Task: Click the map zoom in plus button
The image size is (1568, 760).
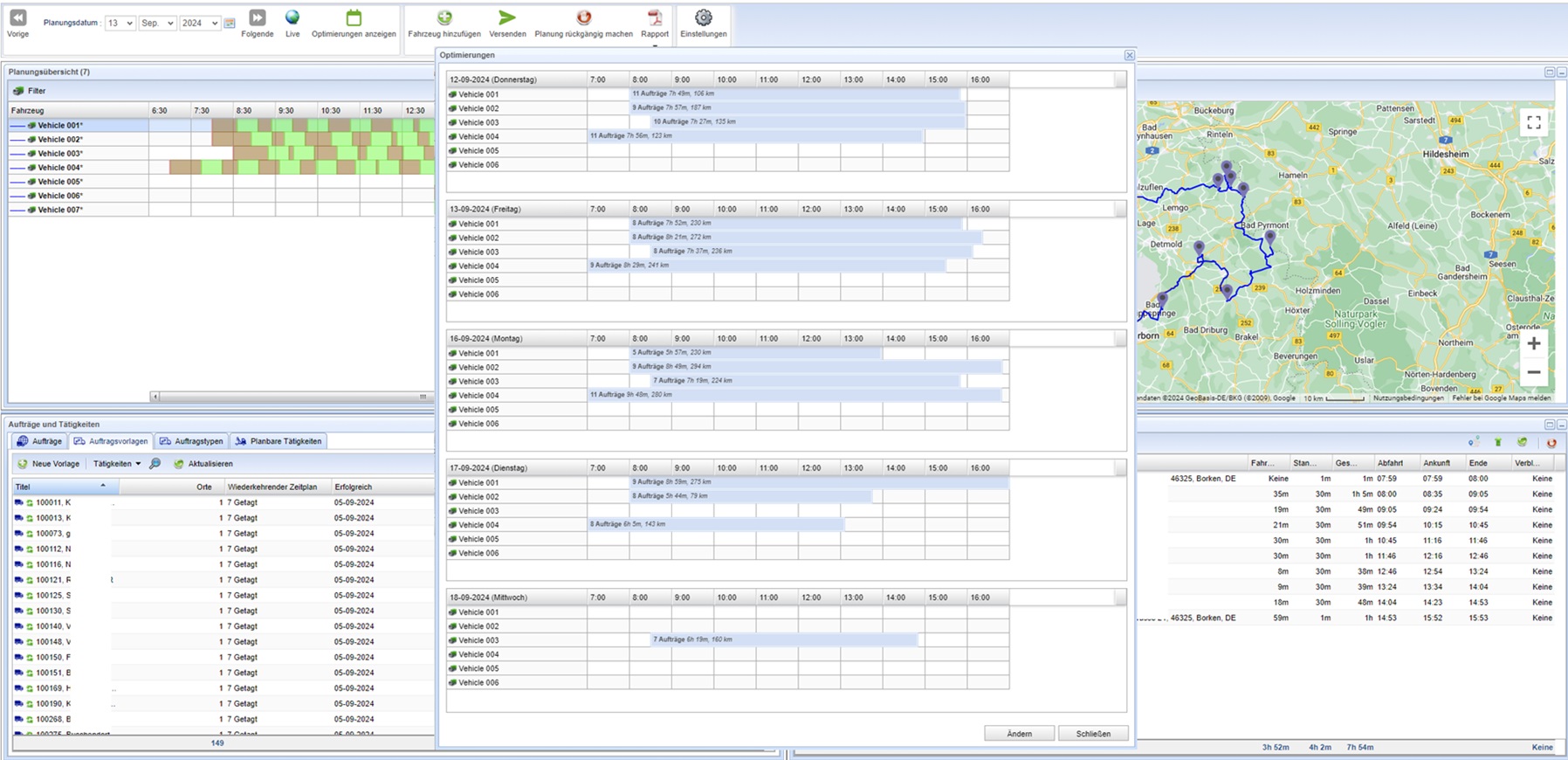Action: 1533,344
